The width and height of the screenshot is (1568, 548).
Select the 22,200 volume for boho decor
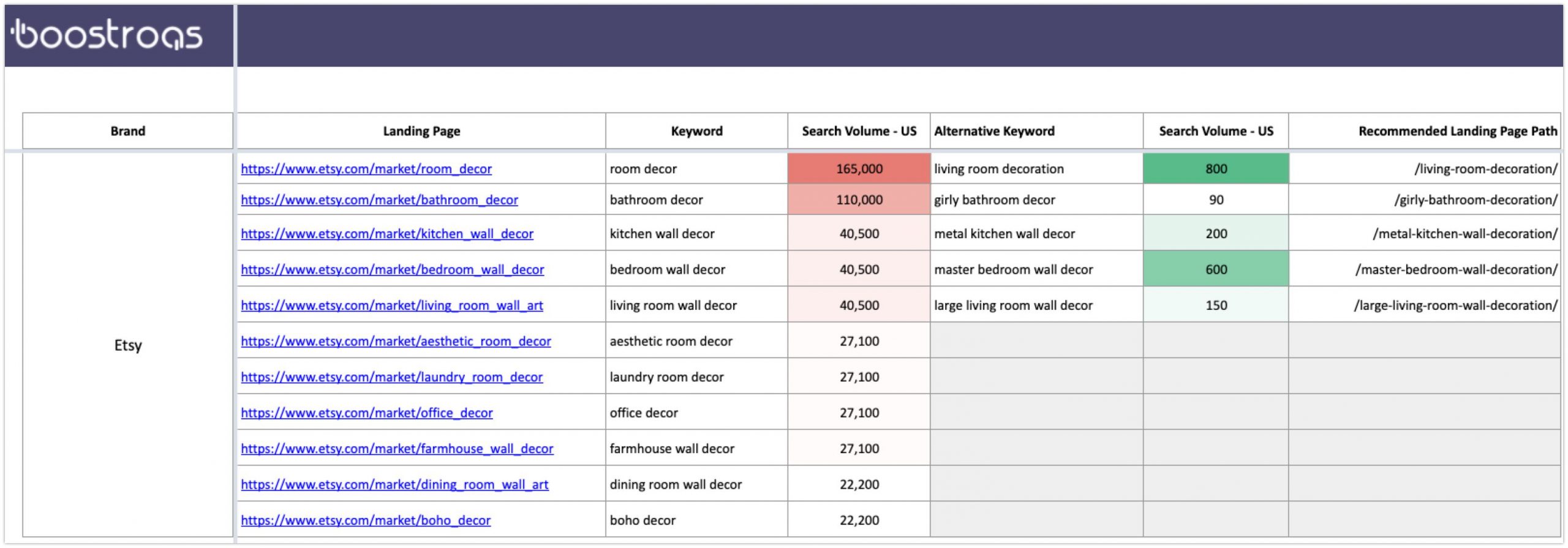point(859,520)
